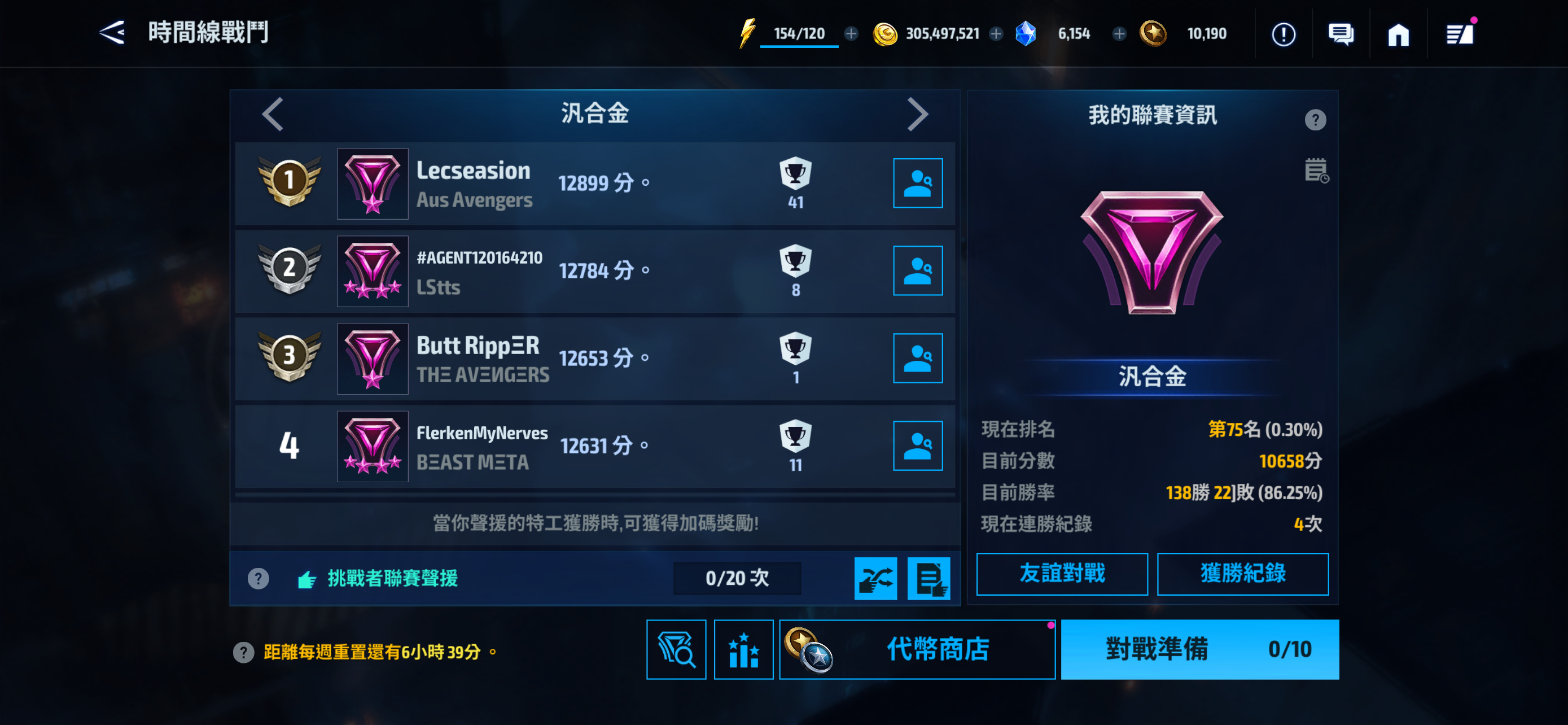Add energy with the plus beside 154/120
1568x725 pixels.
coord(851,33)
